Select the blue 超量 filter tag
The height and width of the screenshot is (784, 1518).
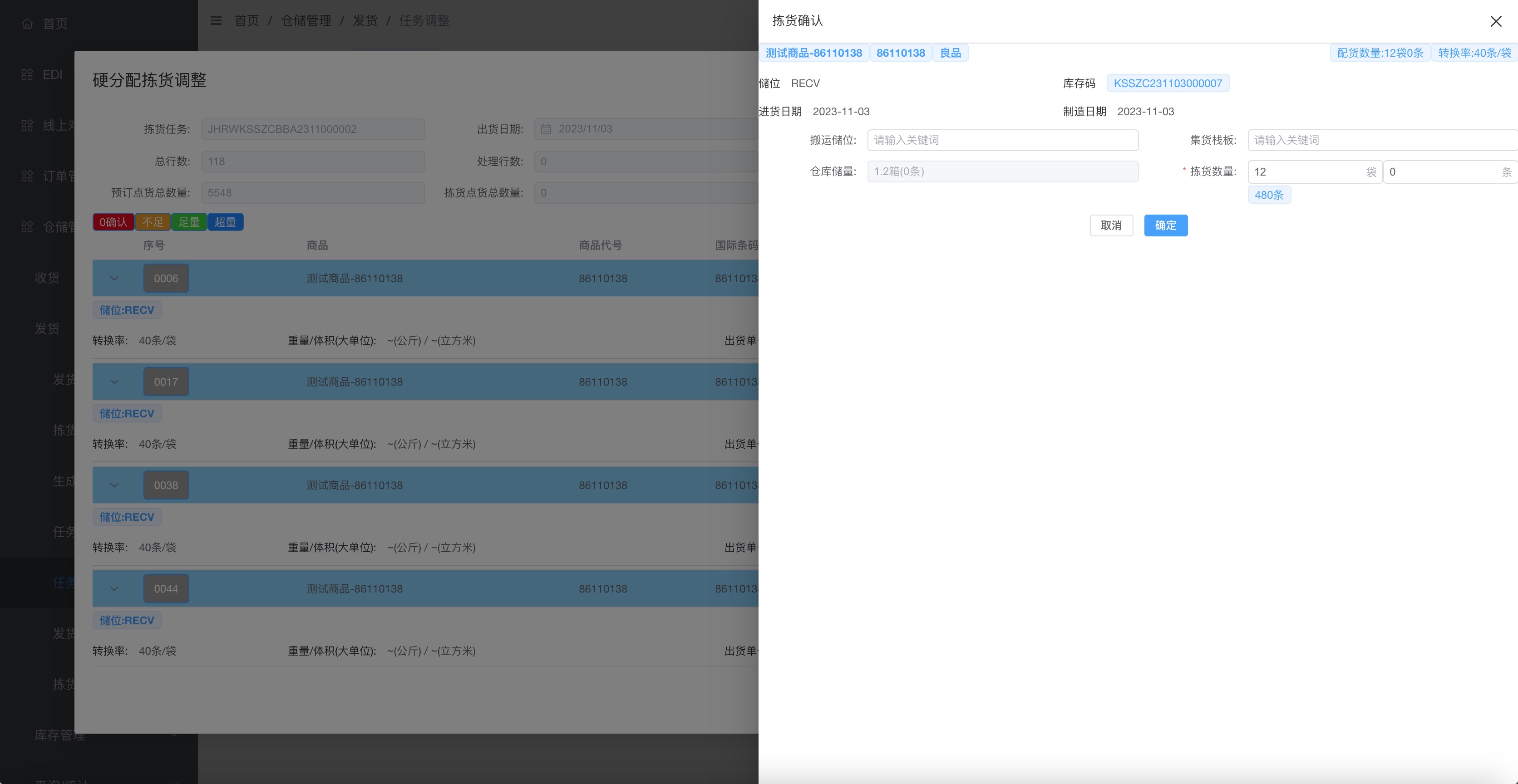(x=225, y=222)
